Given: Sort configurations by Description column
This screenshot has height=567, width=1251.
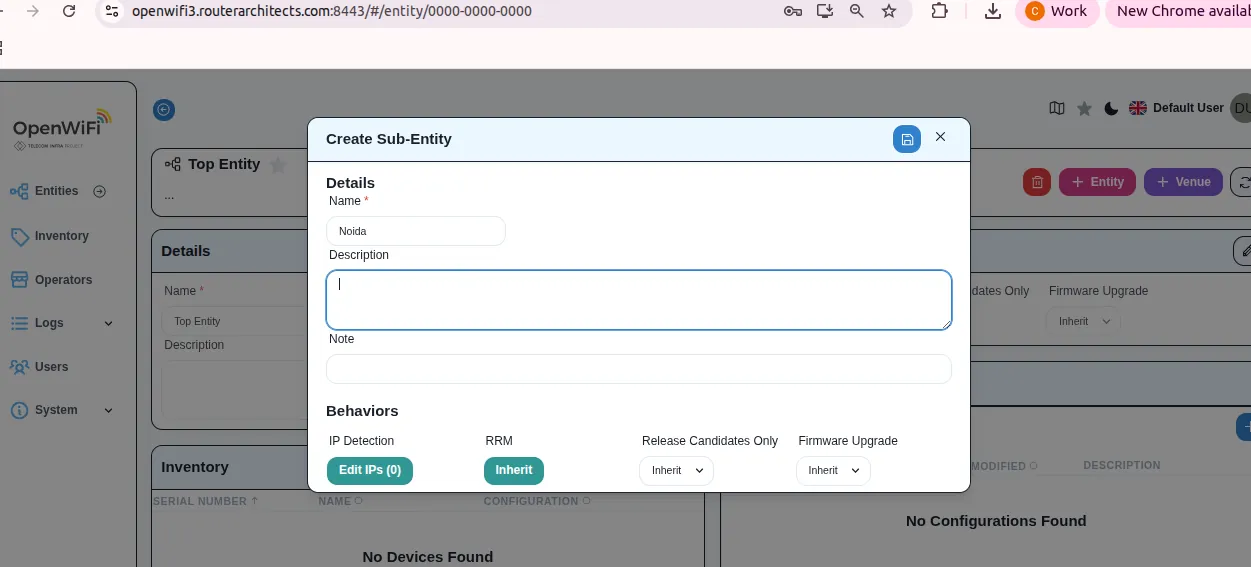Looking at the screenshot, I should [x=1122, y=465].
